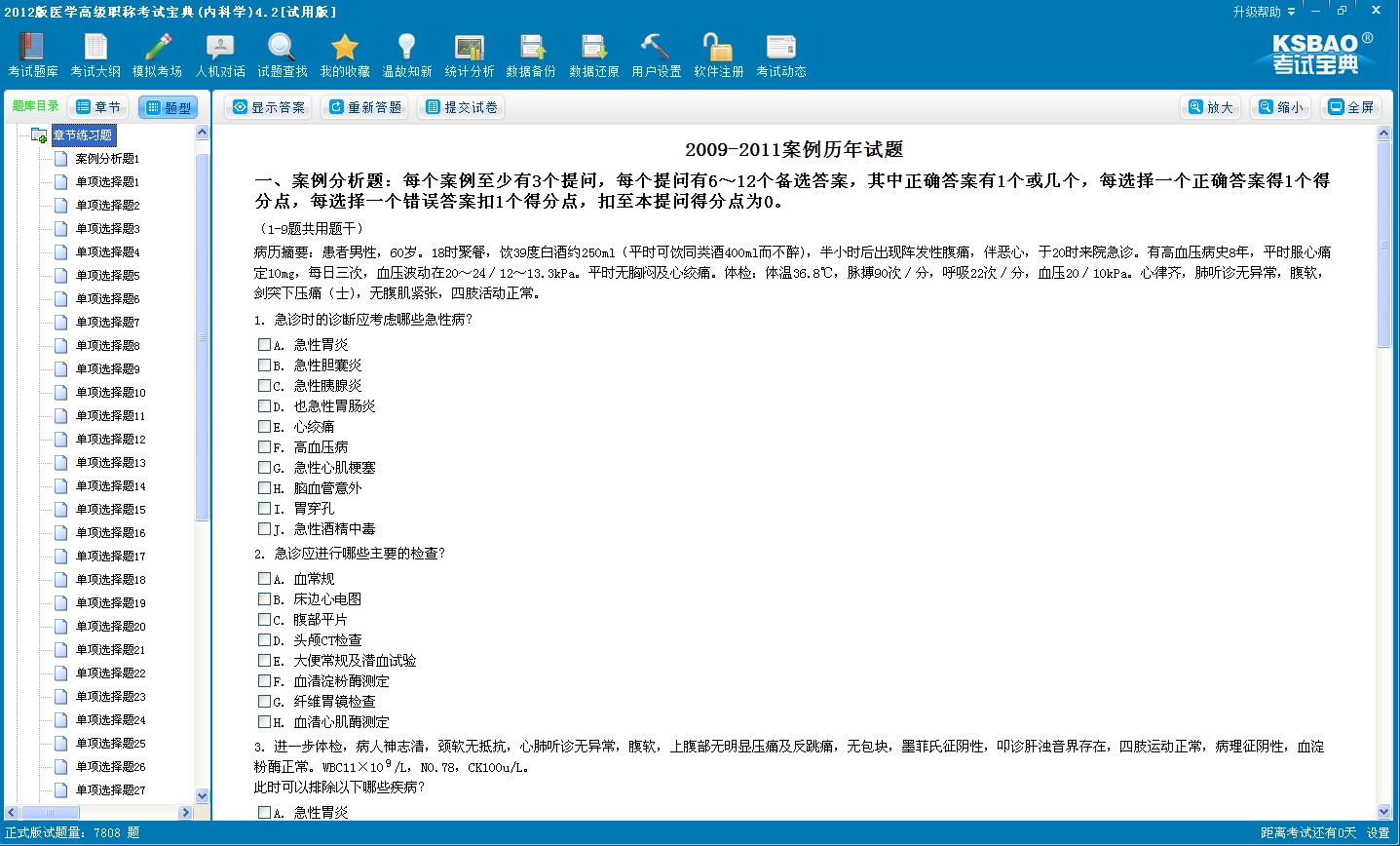Open 温故知新 review feature

coord(406,54)
